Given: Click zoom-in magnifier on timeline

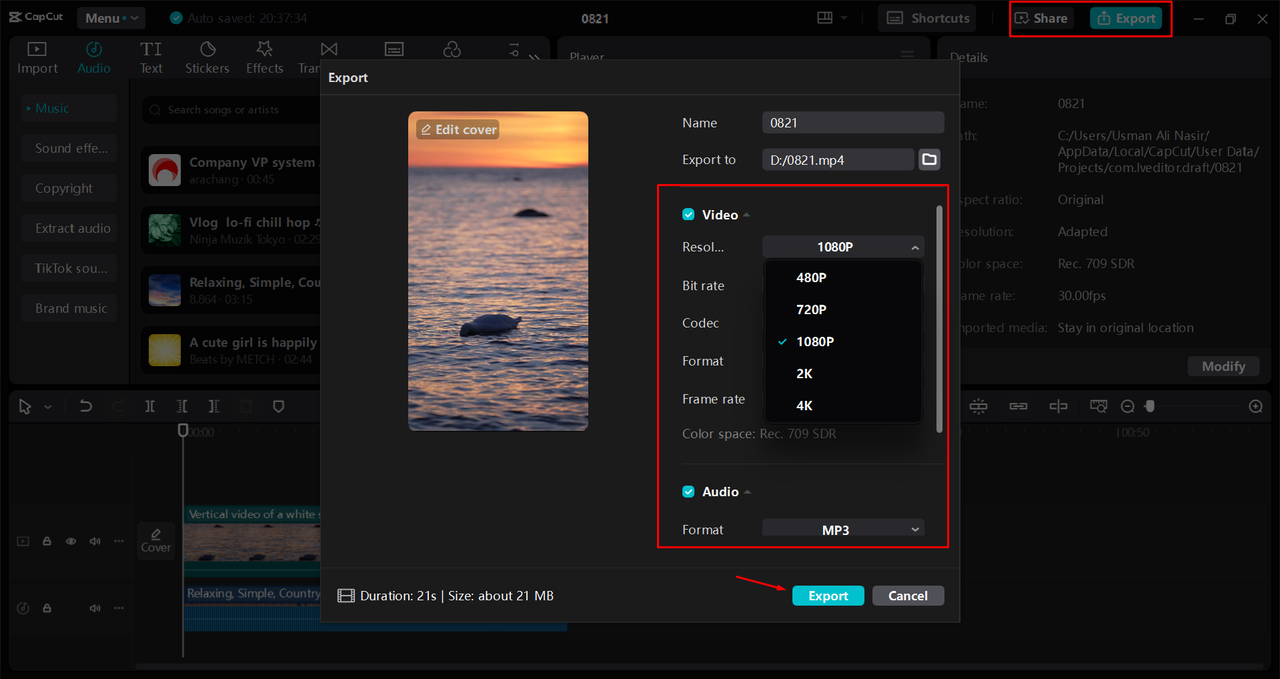Looking at the screenshot, I should 1256,406.
